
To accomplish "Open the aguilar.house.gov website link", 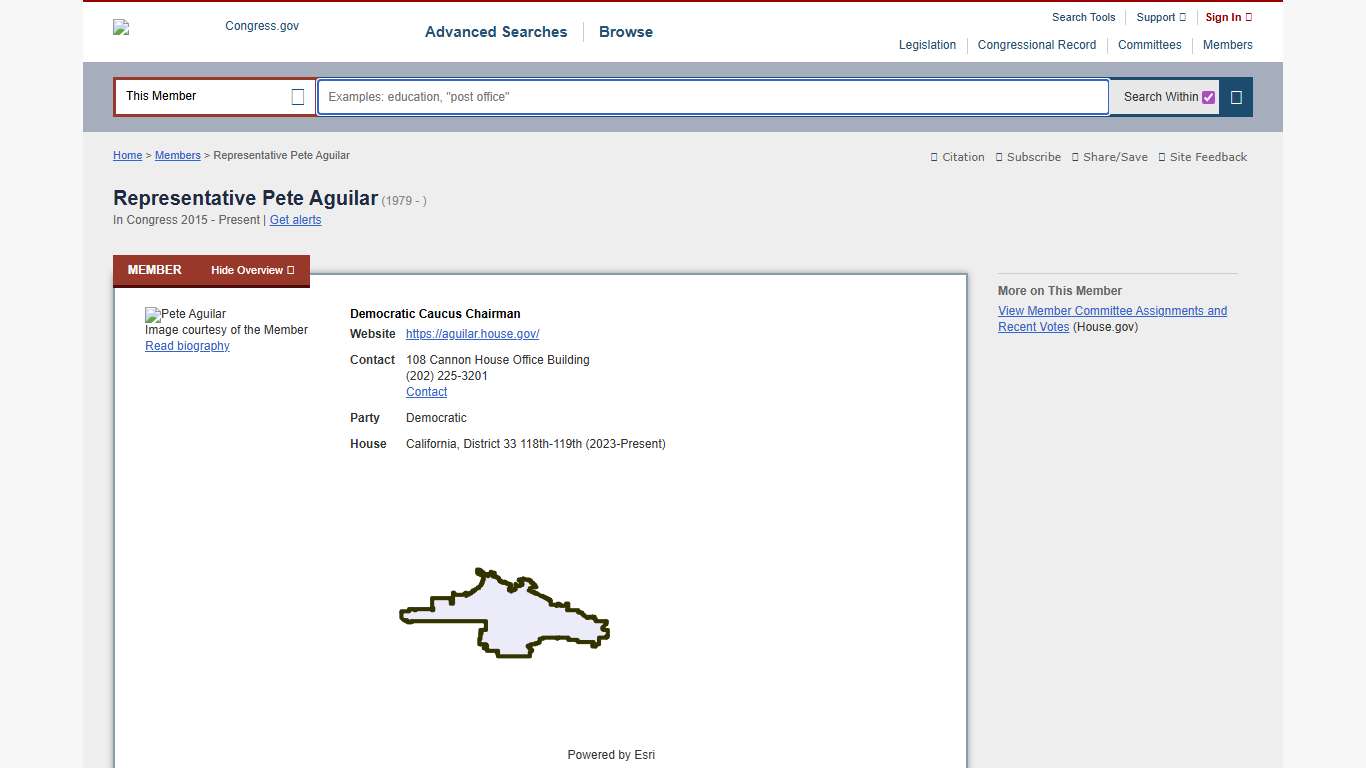I will [472, 334].
